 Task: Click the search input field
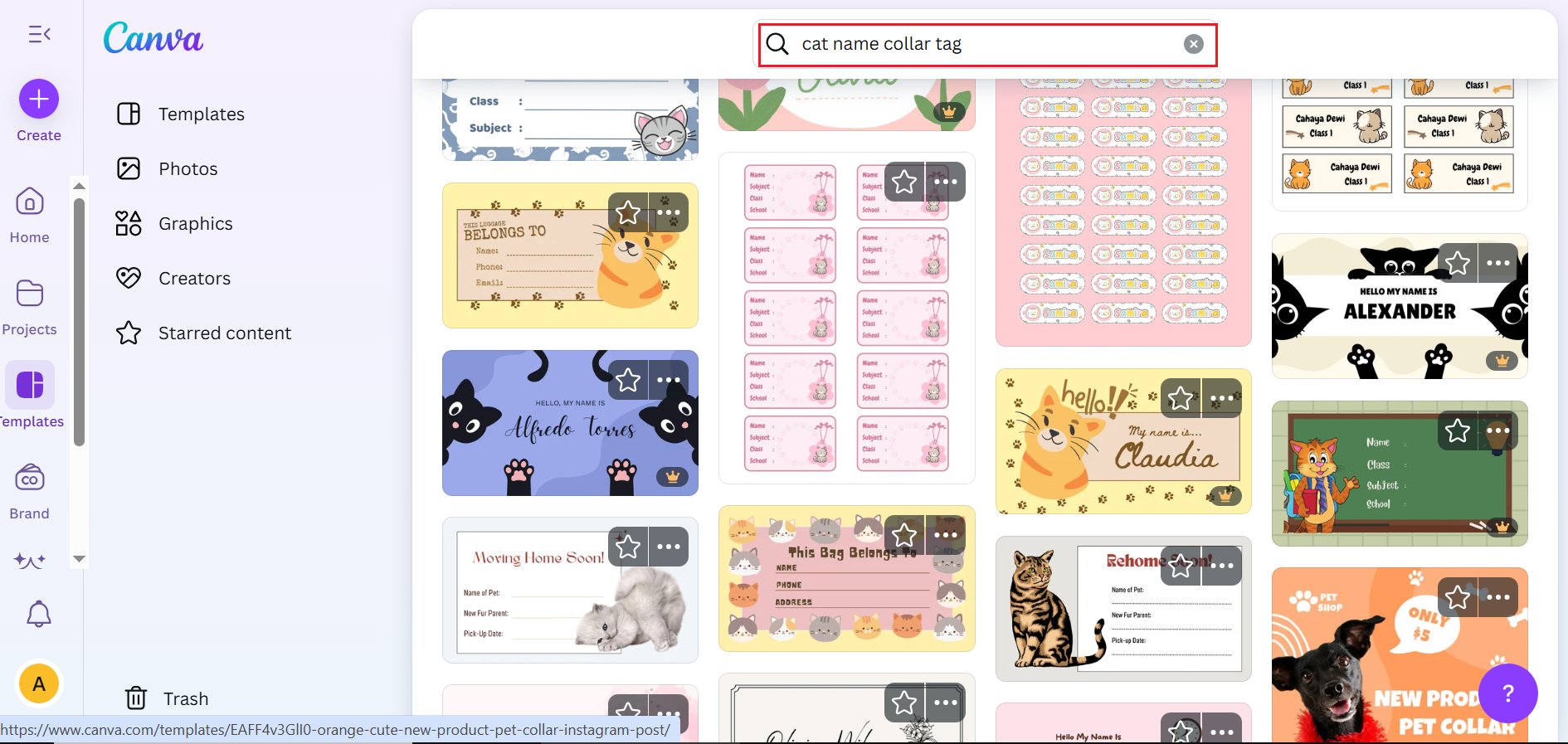979,44
